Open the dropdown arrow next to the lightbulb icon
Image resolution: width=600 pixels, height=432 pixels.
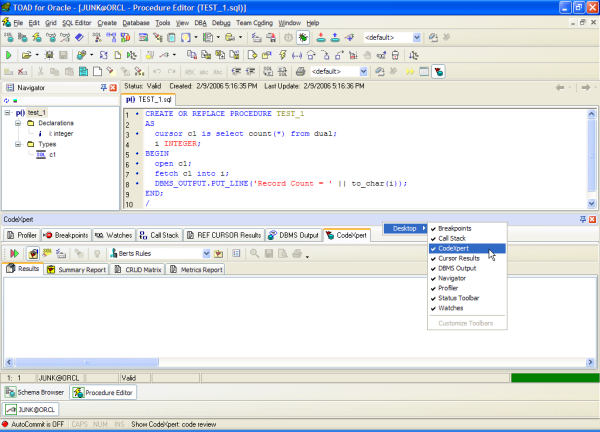pyautogui.click(x=196, y=37)
